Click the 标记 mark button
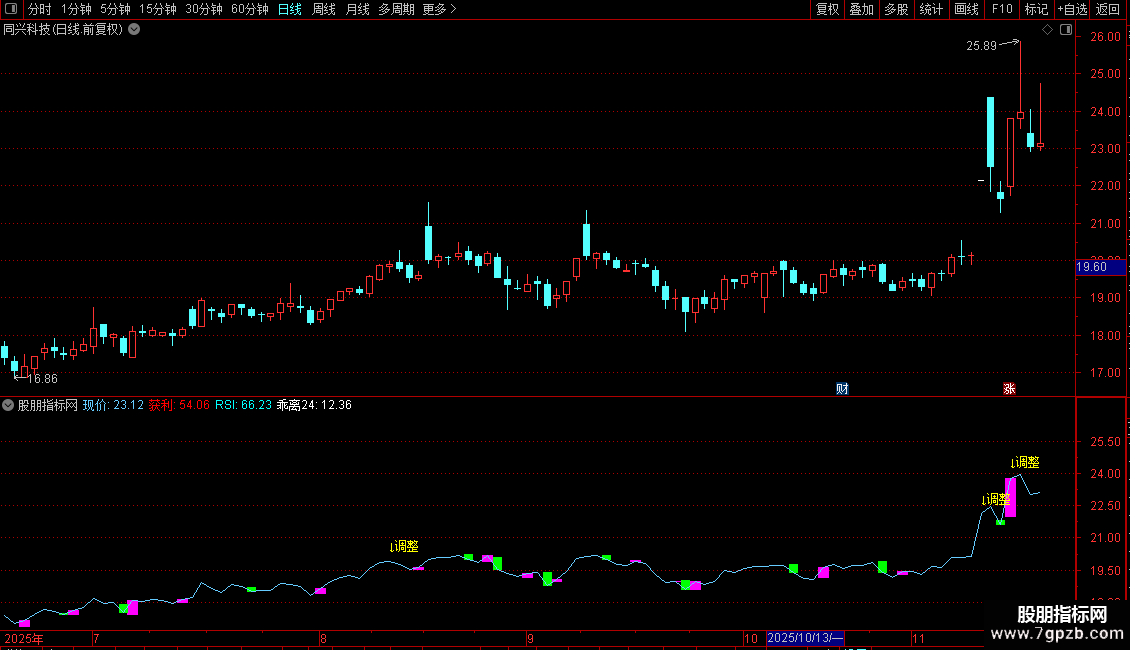Screen dimensions: 1130x650 [1036, 9]
